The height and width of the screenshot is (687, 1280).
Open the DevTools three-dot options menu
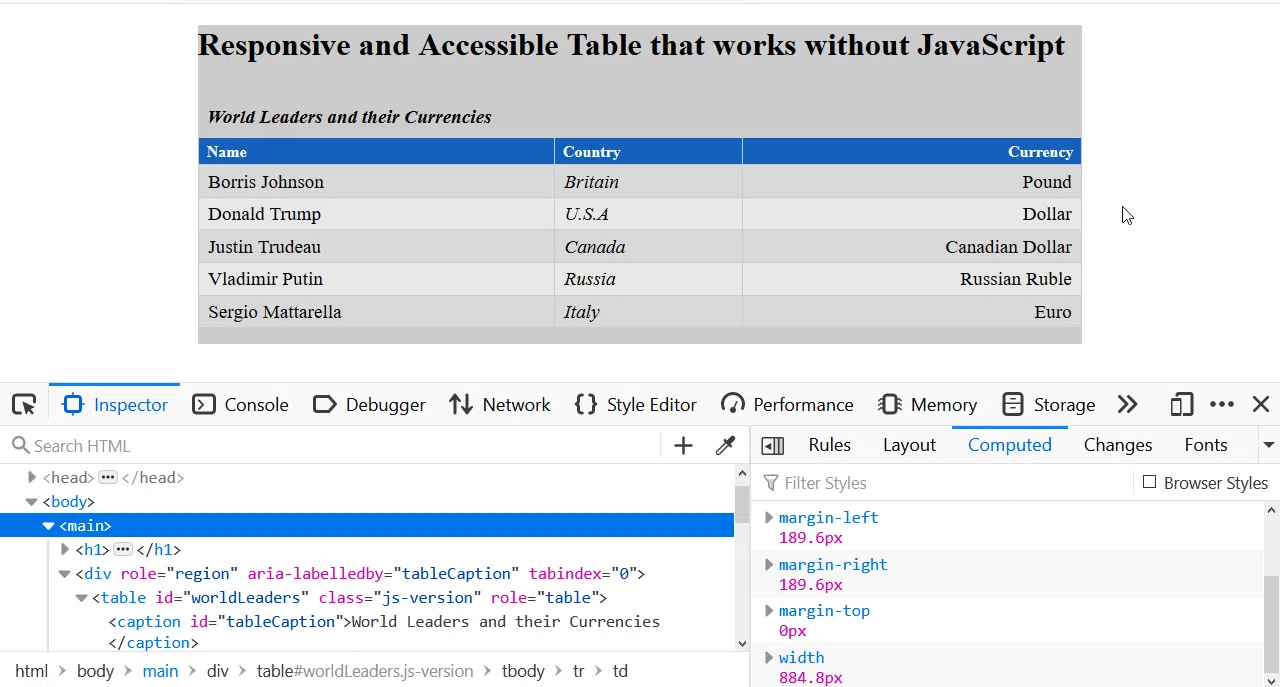point(1221,405)
